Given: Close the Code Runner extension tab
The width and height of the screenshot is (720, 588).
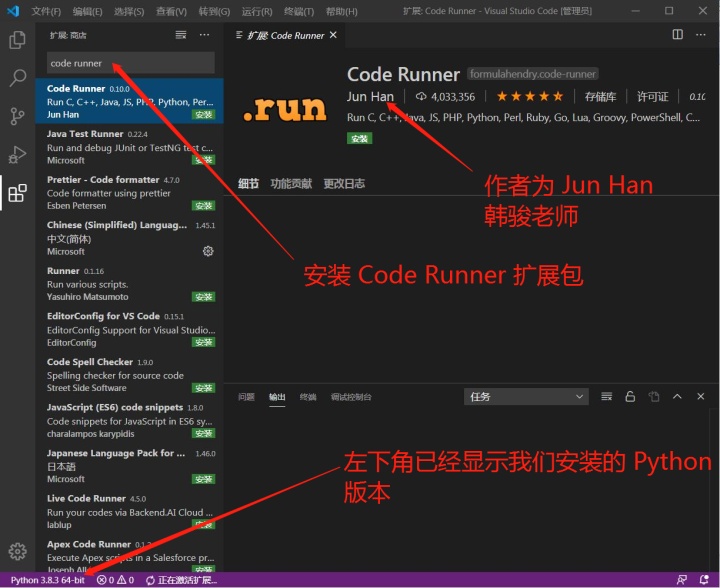Looking at the screenshot, I should pos(333,35).
